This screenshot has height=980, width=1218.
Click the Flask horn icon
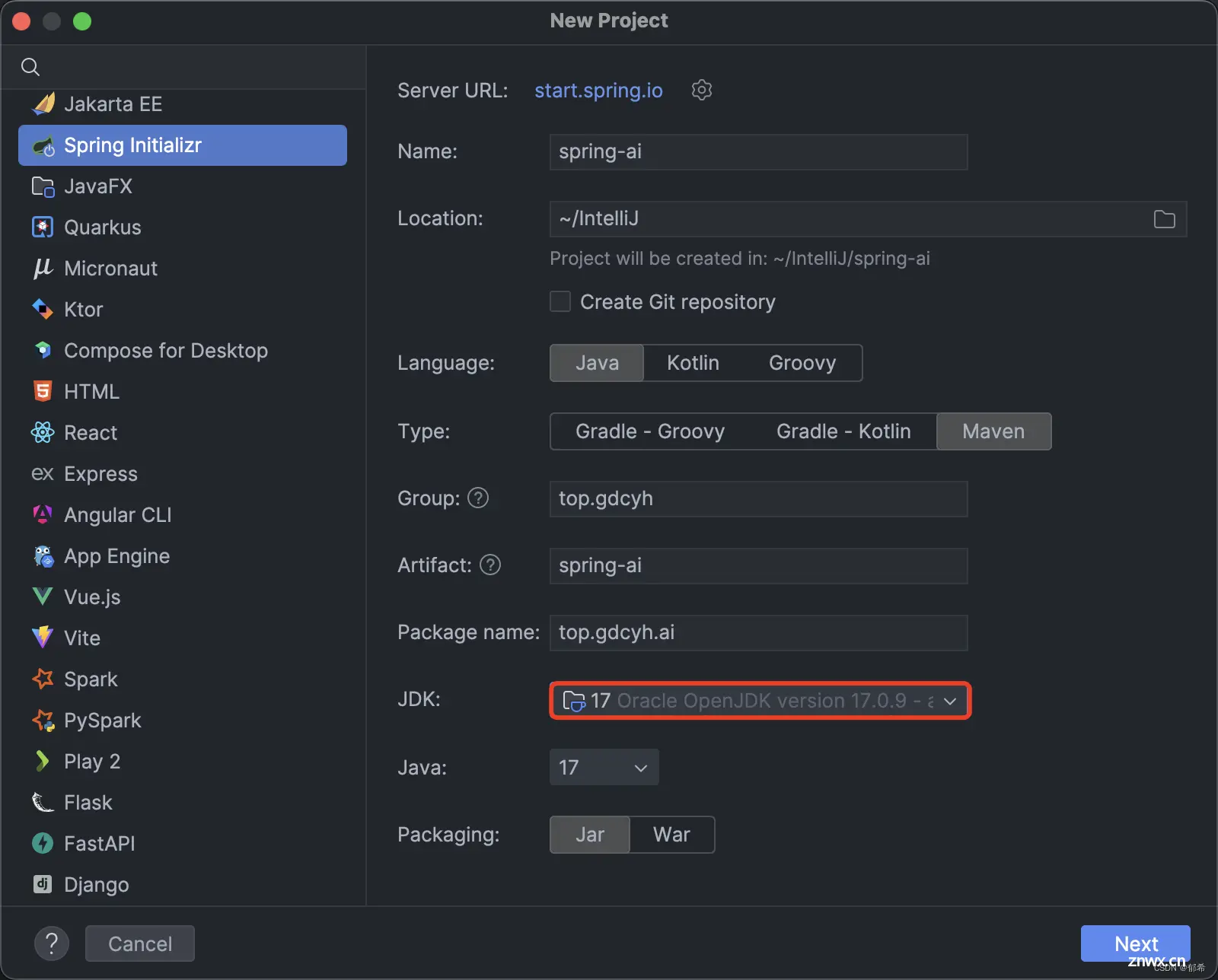click(43, 802)
